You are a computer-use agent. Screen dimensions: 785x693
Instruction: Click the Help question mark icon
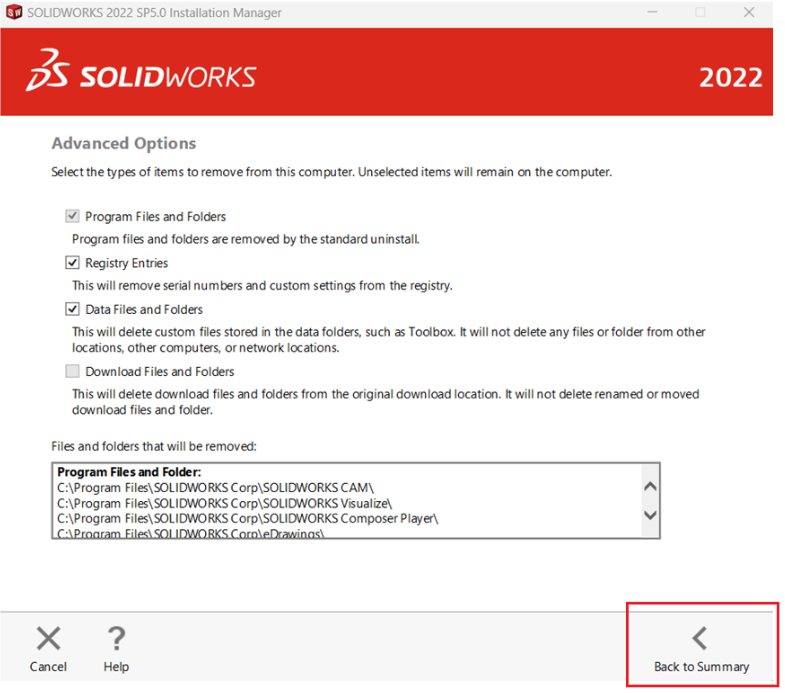click(x=116, y=638)
